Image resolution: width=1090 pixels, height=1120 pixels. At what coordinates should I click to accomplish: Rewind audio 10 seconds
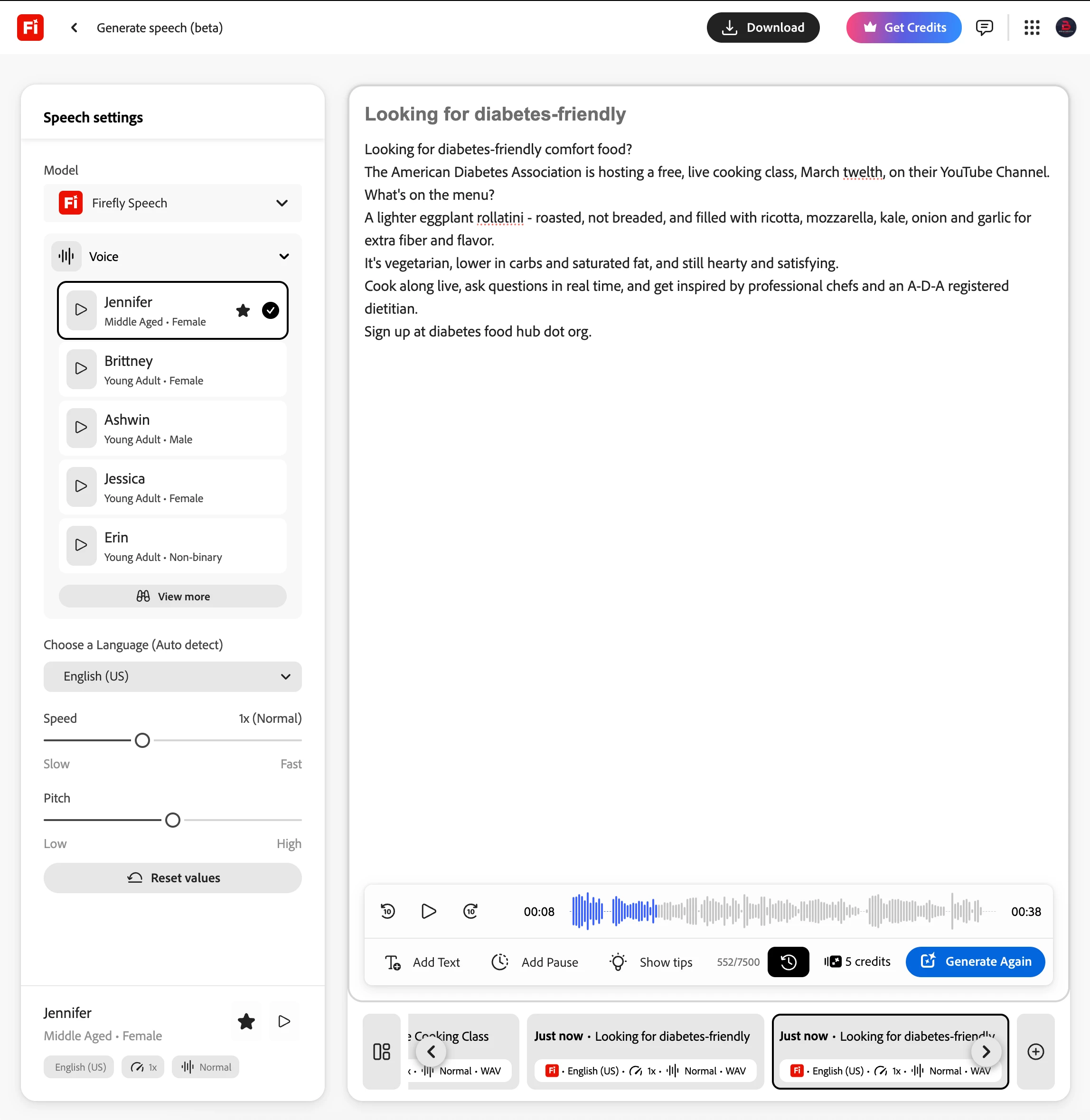[x=387, y=911]
